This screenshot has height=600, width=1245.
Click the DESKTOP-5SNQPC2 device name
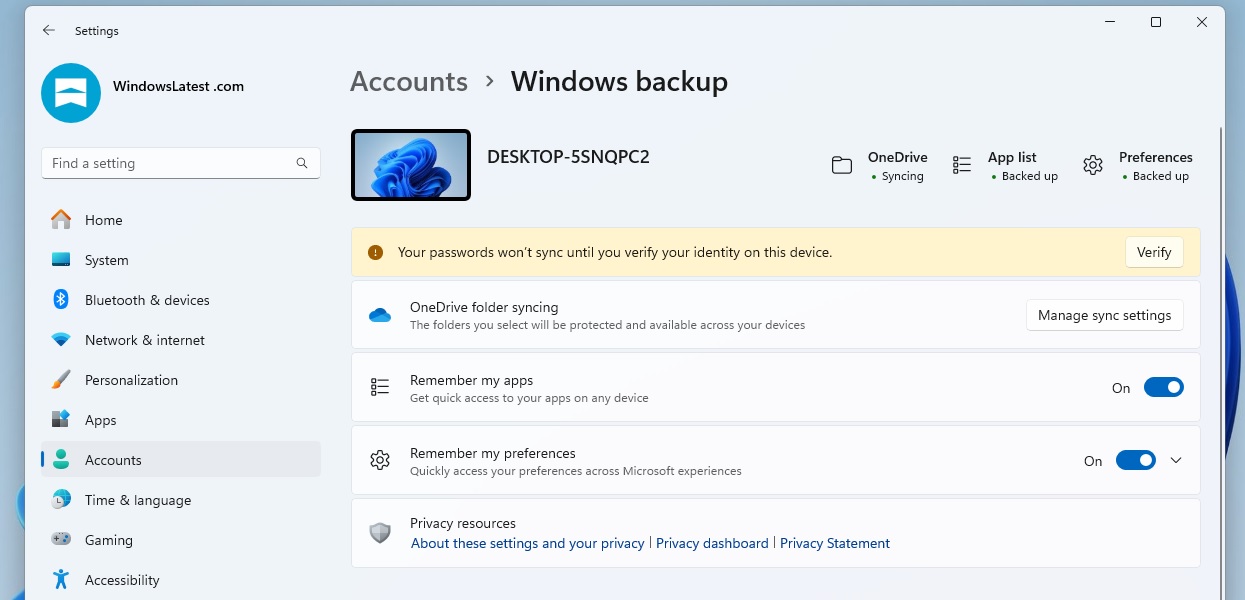(568, 157)
